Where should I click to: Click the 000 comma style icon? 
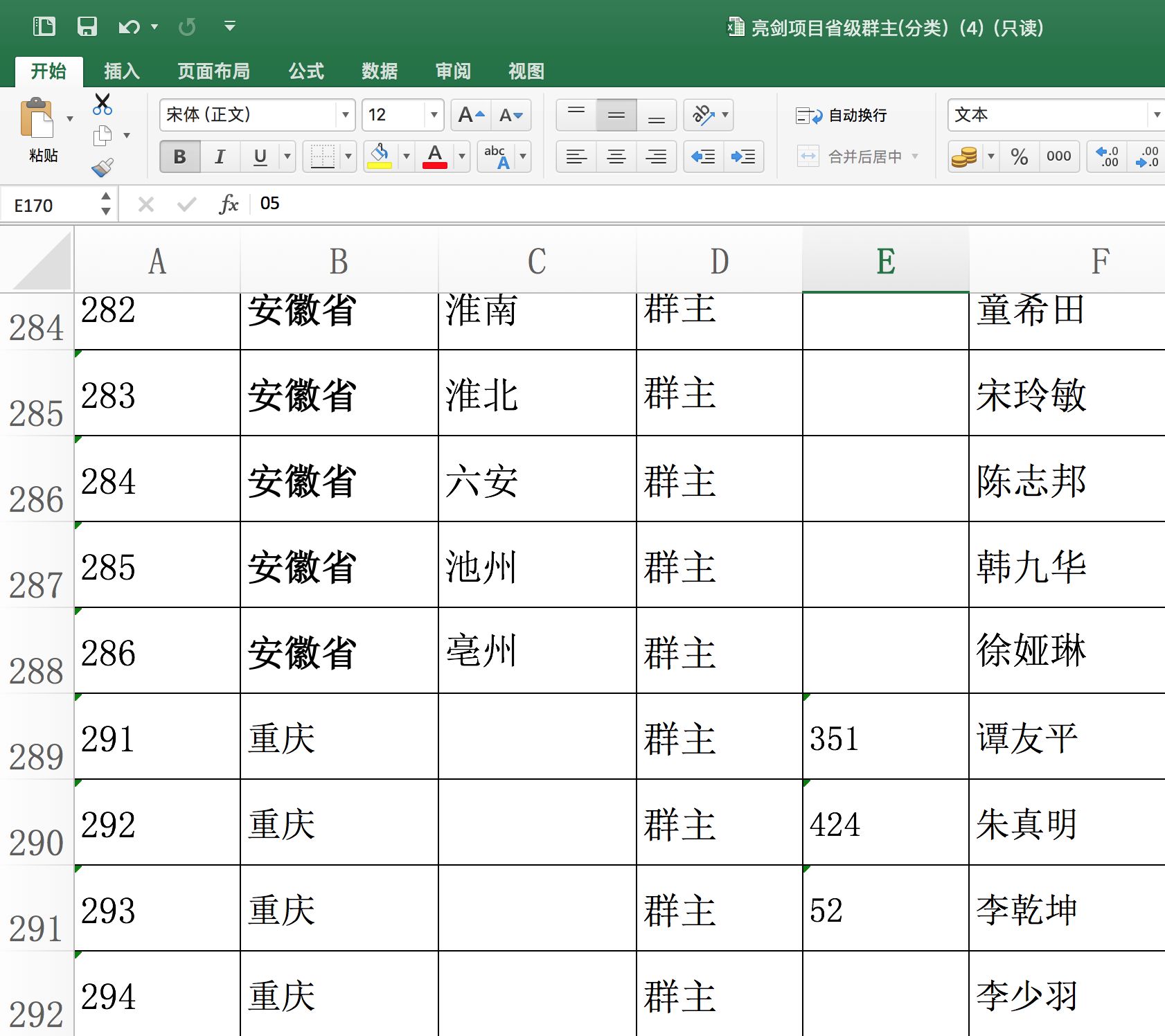[1059, 157]
